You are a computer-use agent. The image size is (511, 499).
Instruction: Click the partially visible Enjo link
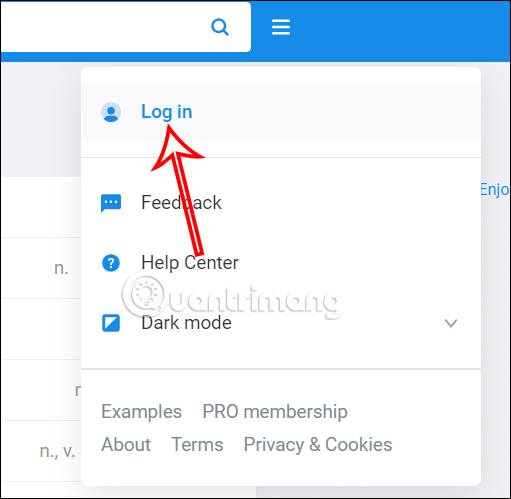click(495, 190)
